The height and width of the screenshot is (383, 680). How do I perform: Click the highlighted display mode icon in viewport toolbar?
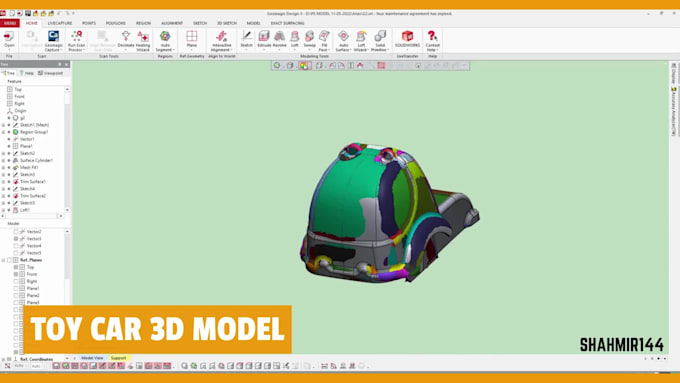pos(304,65)
